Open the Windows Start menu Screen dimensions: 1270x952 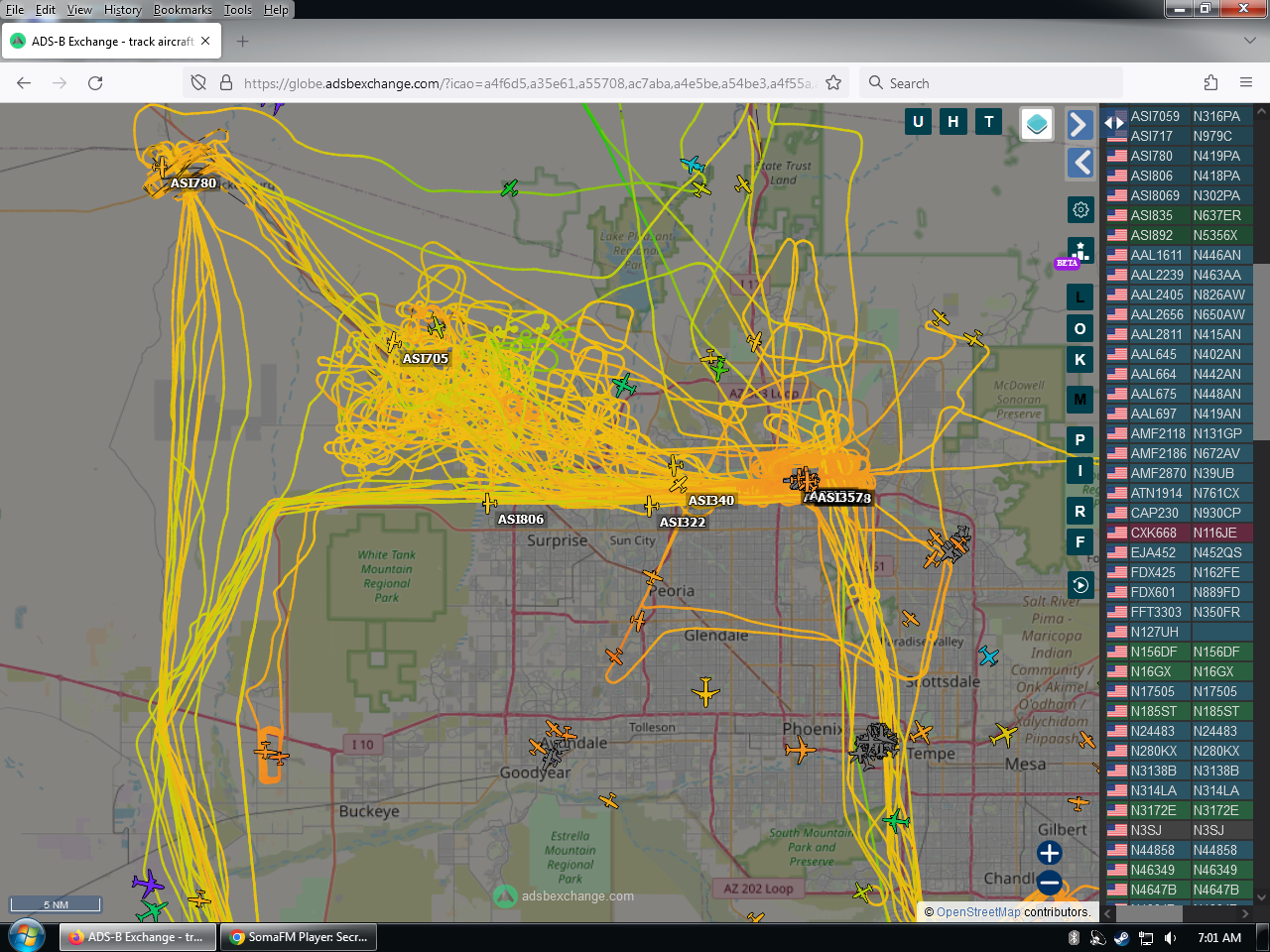pos(26,937)
